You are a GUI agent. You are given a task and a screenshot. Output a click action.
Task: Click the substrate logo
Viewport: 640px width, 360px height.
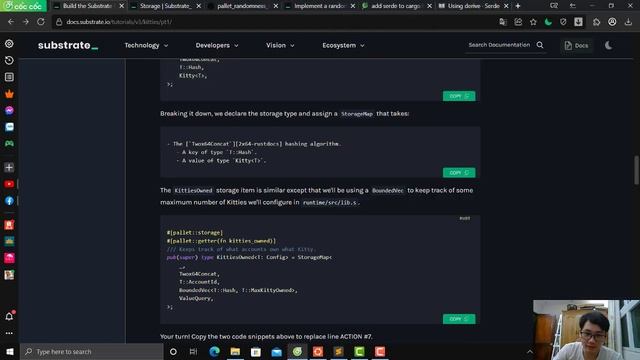pos(68,45)
